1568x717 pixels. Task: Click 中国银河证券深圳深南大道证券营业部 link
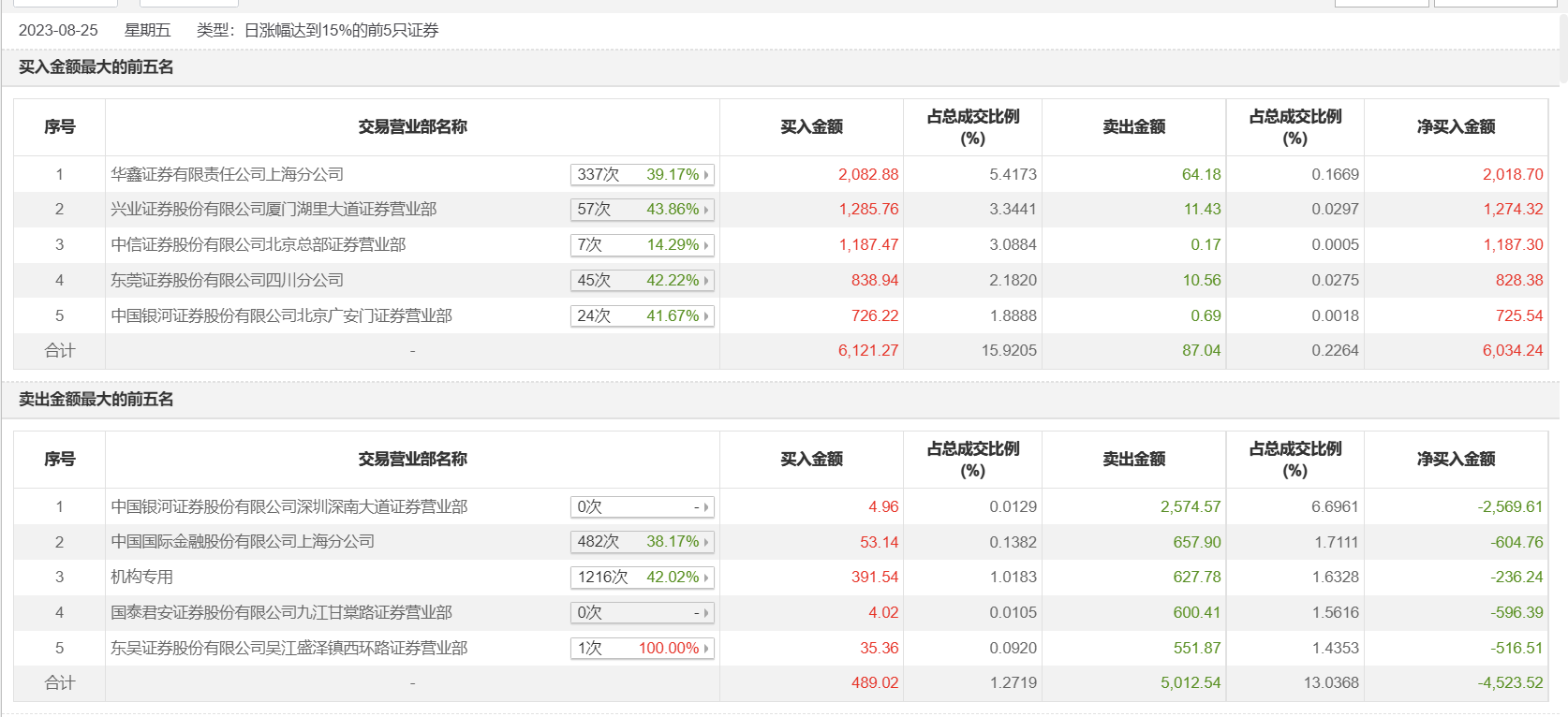tap(288, 507)
